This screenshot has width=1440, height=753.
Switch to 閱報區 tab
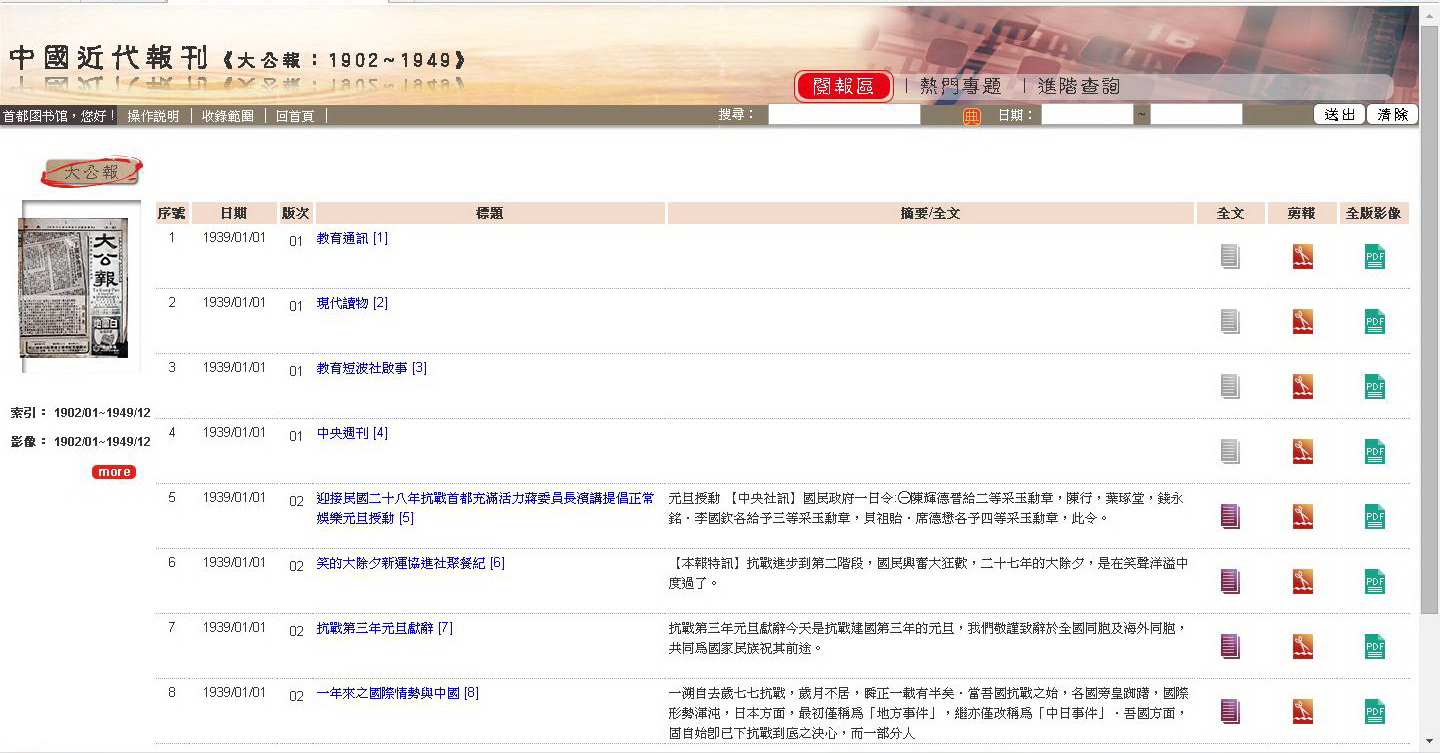pyautogui.click(x=844, y=87)
